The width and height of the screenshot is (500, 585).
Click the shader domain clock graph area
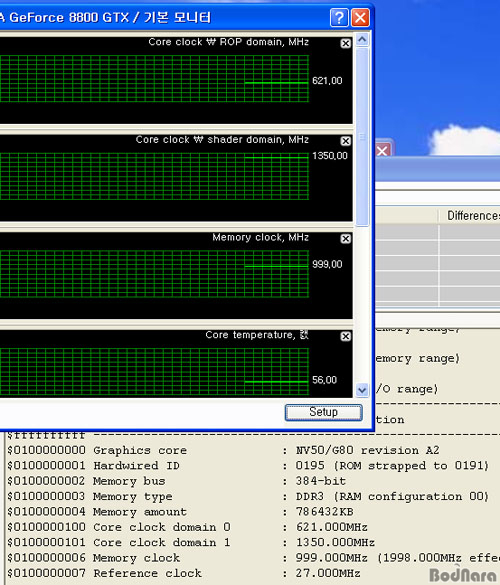[154, 176]
